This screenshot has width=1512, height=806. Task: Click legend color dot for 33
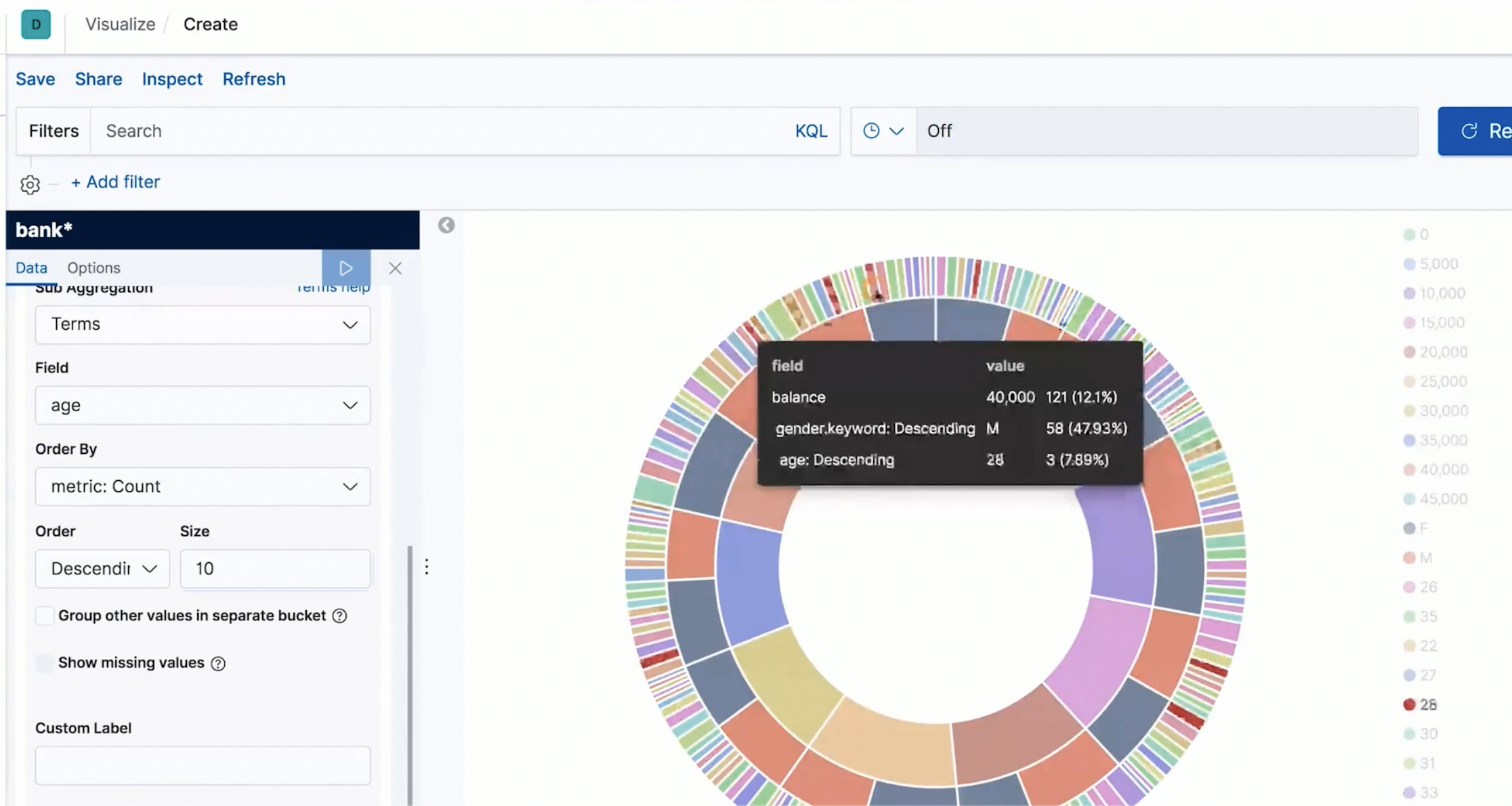[1409, 792]
